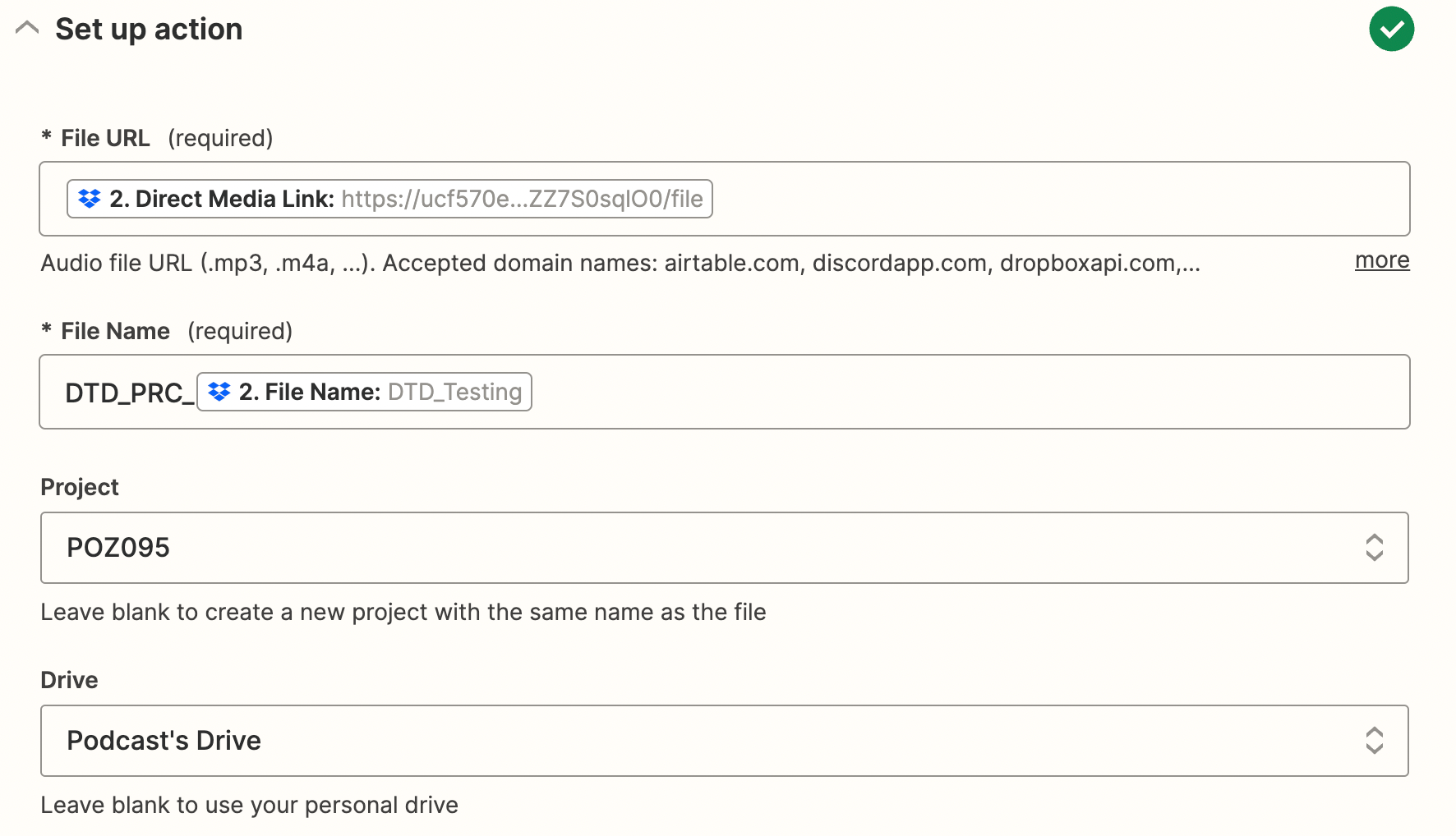
Task: Collapse the Set up action section chevron
Action: coord(27,29)
